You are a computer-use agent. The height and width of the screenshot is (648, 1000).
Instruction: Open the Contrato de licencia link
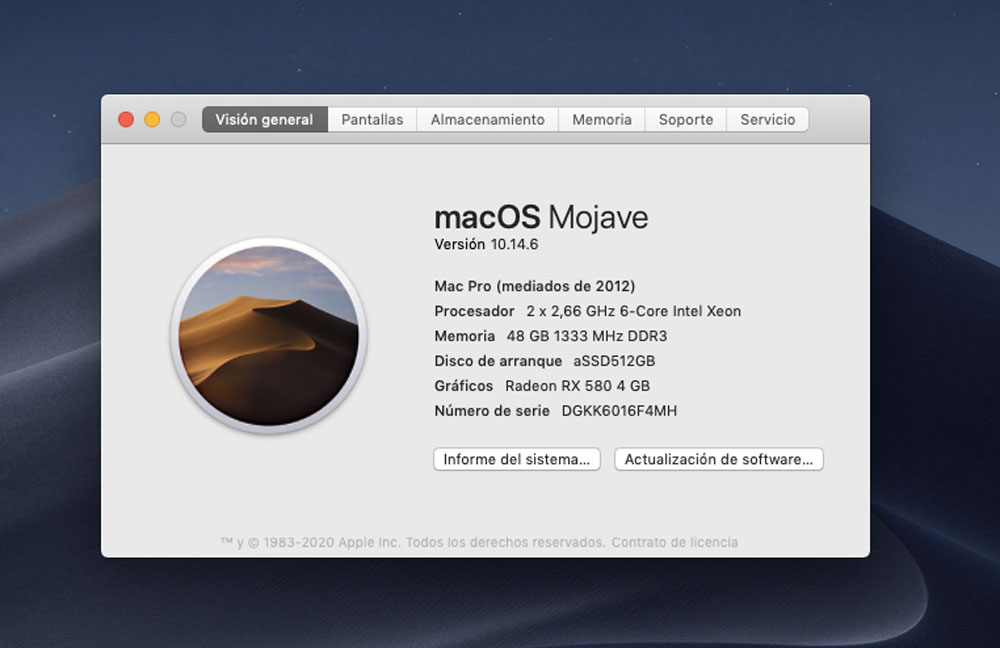[x=674, y=543]
